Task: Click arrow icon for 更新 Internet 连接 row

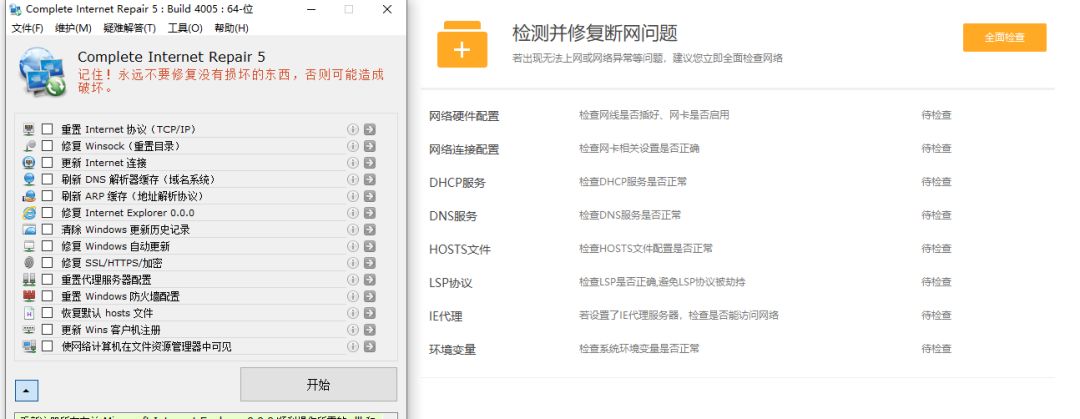Action: [x=370, y=163]
